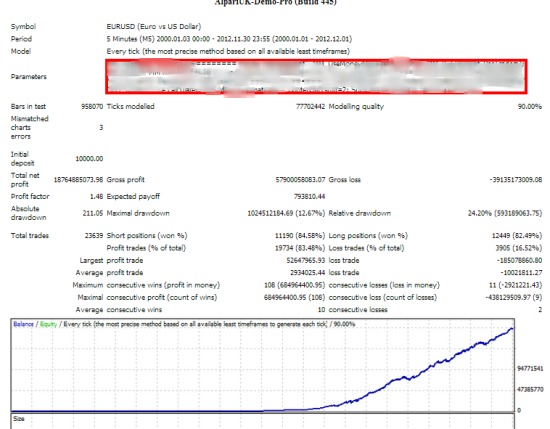550x429 pixels.
Task: Select the Gross profit amount
Action: (300, 180)
